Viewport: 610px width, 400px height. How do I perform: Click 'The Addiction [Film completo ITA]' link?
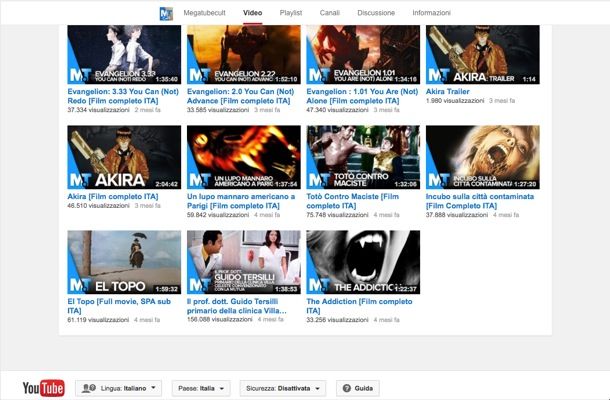coord(359,306)
